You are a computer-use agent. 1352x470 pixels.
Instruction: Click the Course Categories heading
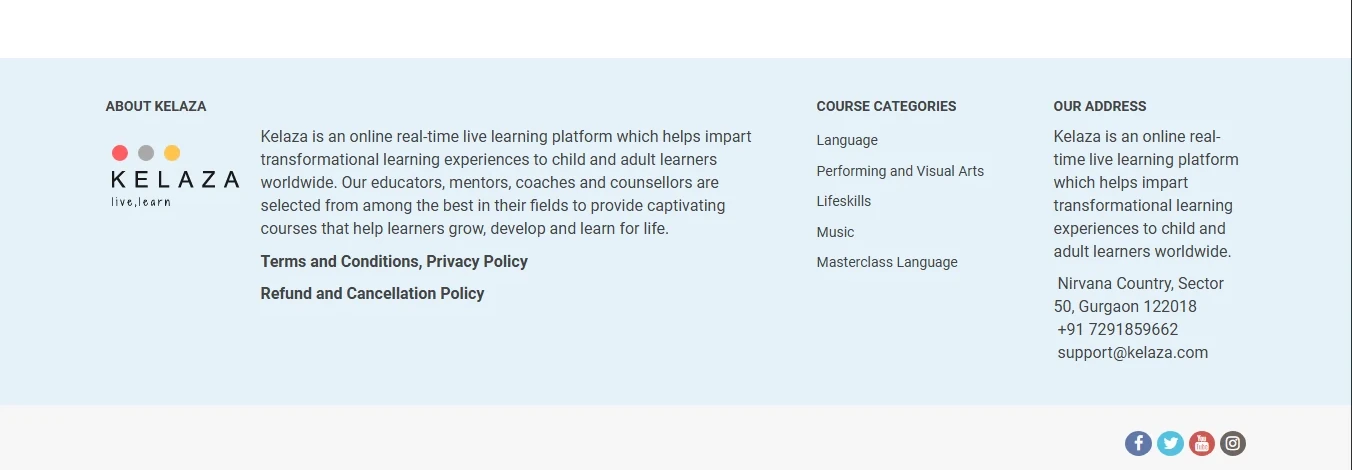(x=886, y=106)
